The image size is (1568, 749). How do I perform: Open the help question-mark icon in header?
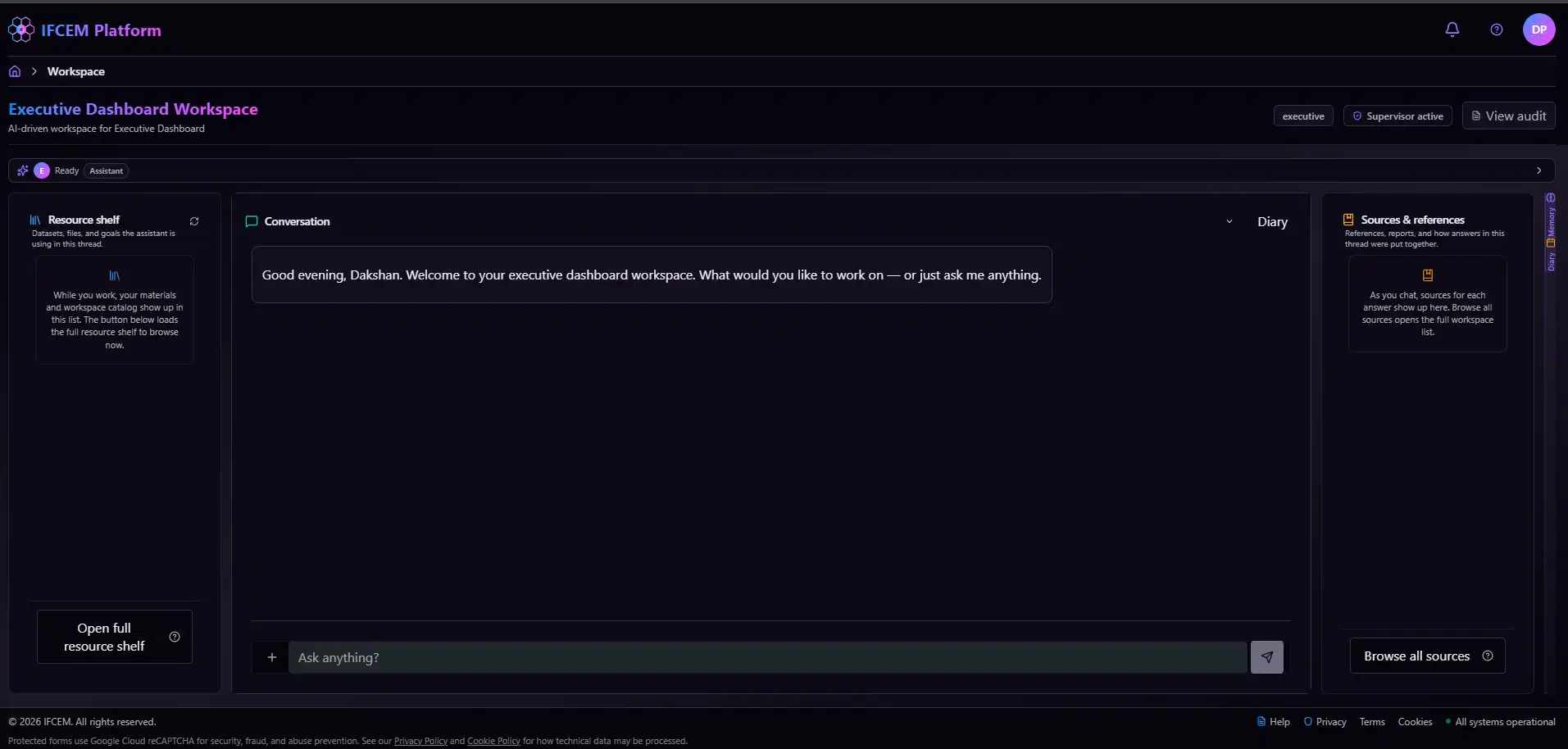[x=1497, y=30]
